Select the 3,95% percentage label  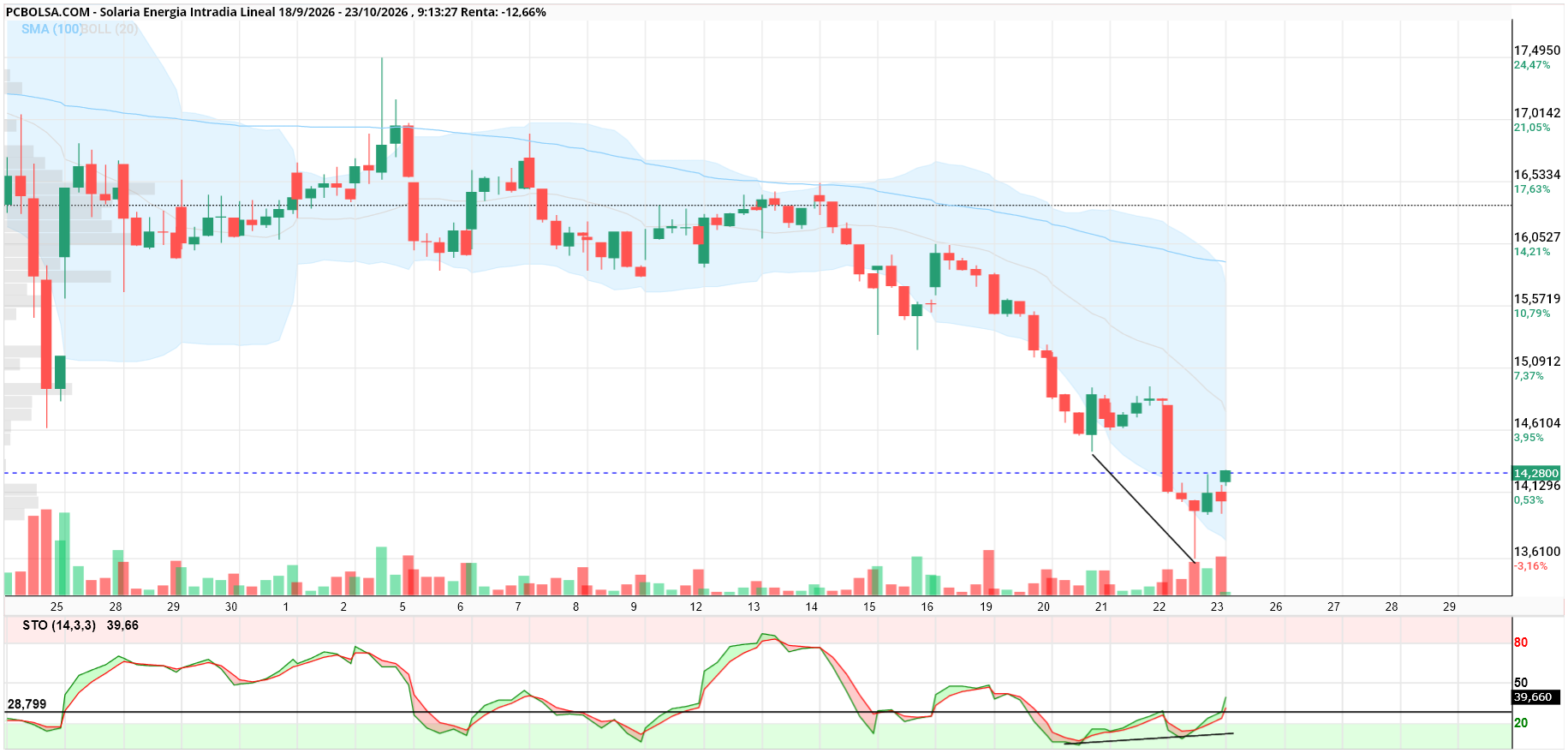pyautogui.click(x=1529, y=438)
